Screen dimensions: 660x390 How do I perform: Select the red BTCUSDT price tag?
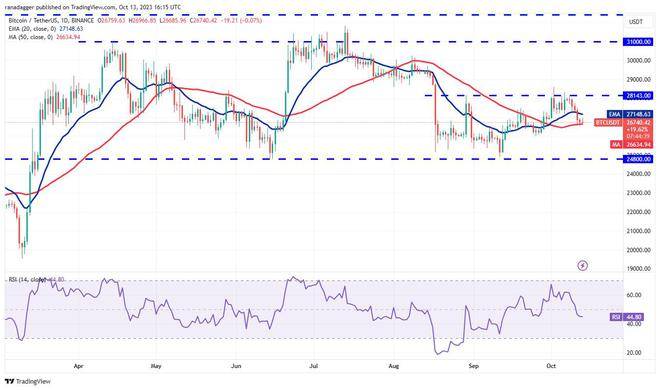pyautogui.click(x=623, y=130)
